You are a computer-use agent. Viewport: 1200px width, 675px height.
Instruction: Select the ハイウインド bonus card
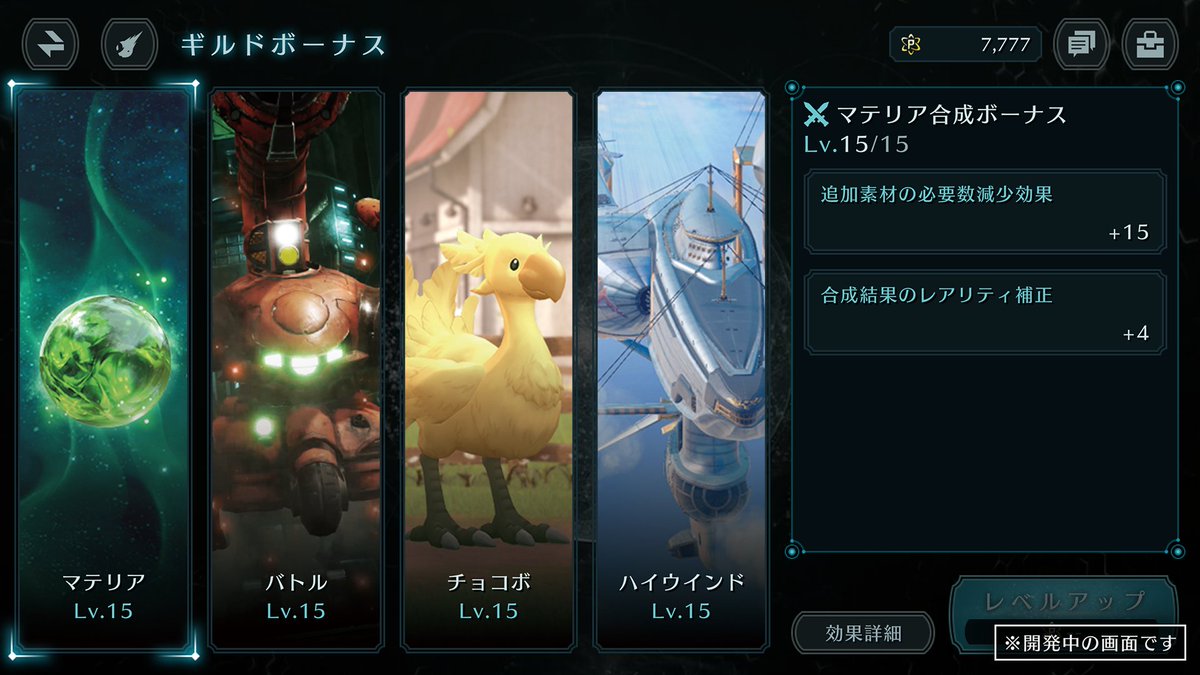(x=681, y=369)
